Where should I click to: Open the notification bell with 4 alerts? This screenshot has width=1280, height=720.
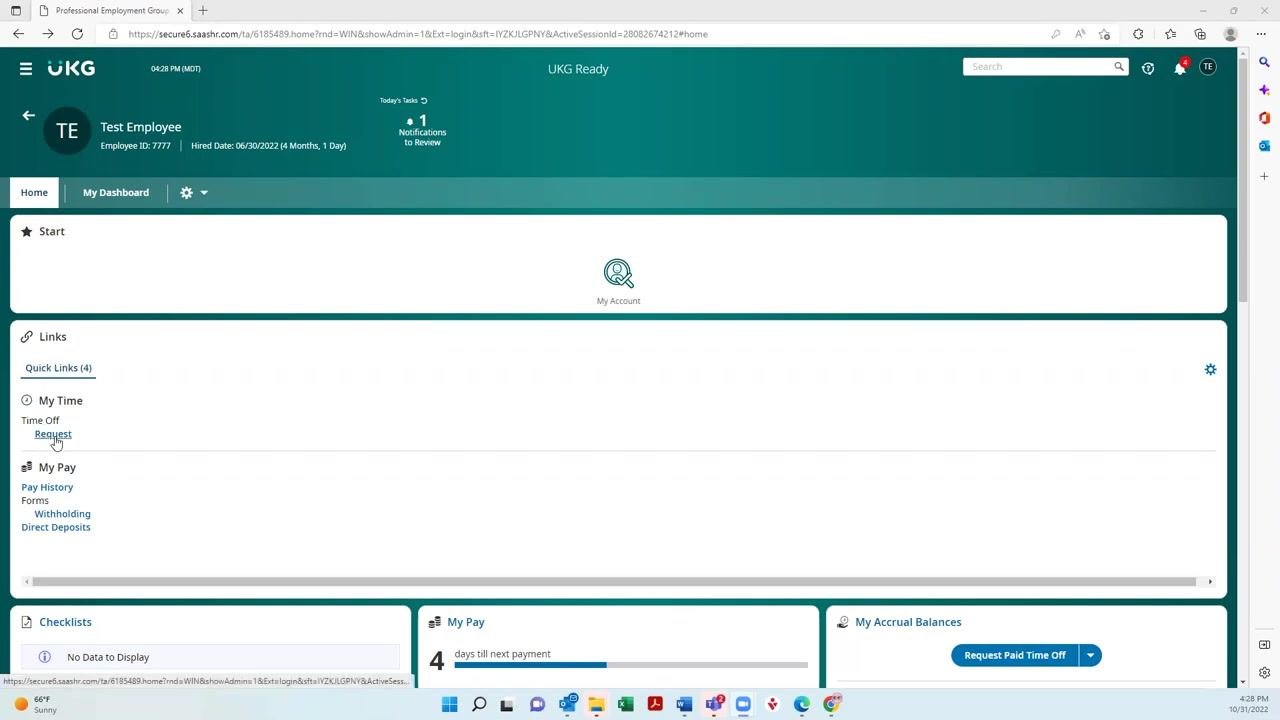coord(1180,68)
